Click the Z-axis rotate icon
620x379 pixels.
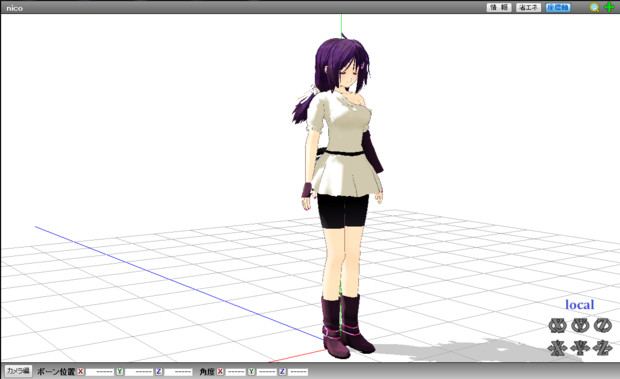(603, 325)
